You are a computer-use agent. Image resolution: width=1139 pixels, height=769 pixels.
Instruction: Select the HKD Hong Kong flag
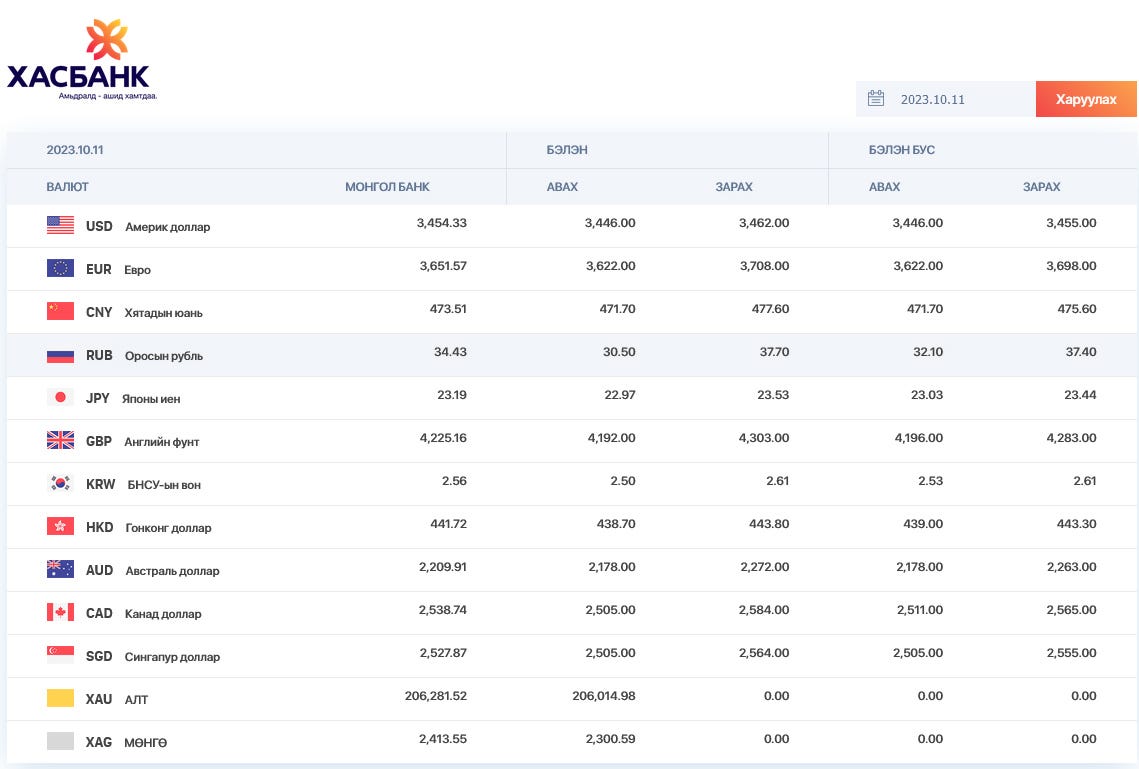pos(60,526)
